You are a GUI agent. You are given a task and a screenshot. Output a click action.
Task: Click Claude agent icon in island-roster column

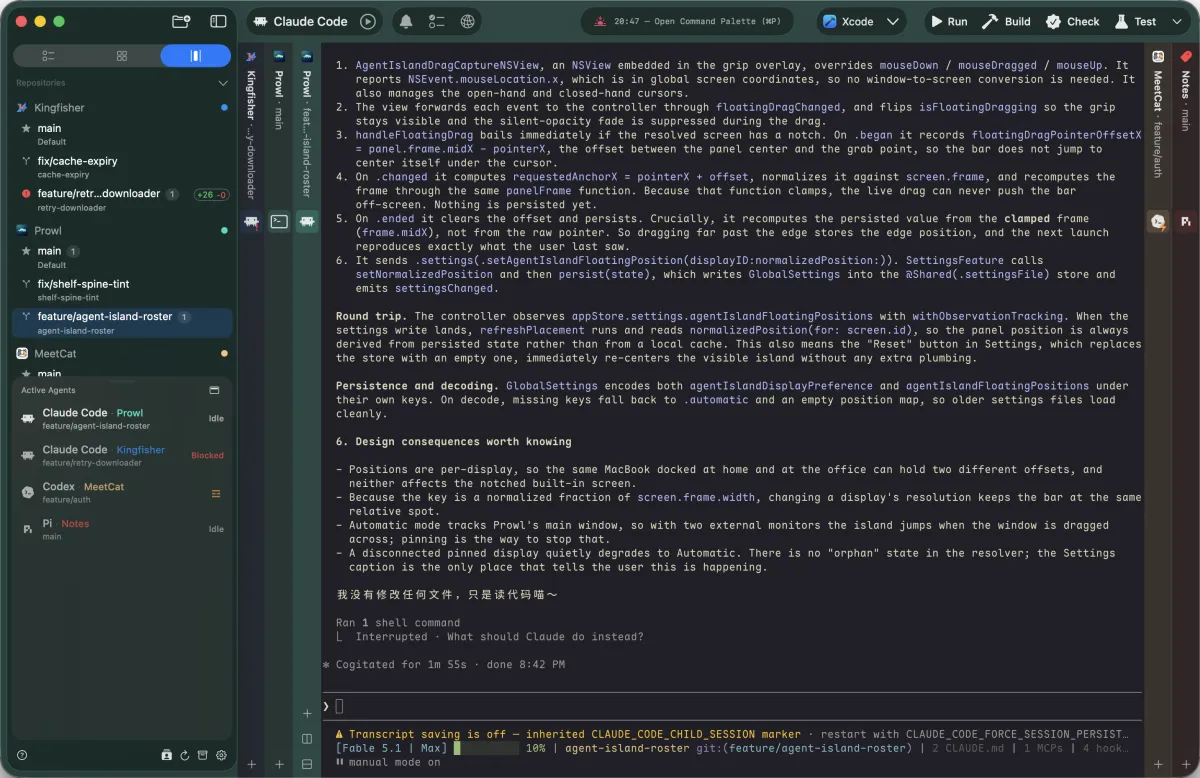[x=307, y=222]
